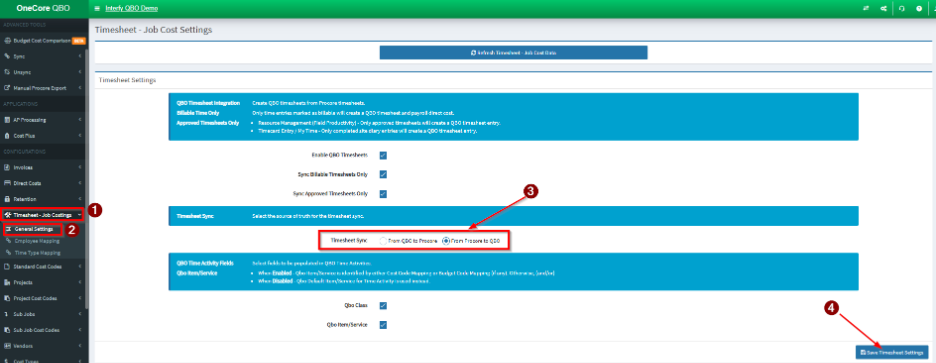Open the Interfy QBO Demo link
Viewport: 936px width, 363px height.
click(x=132, y=8)
